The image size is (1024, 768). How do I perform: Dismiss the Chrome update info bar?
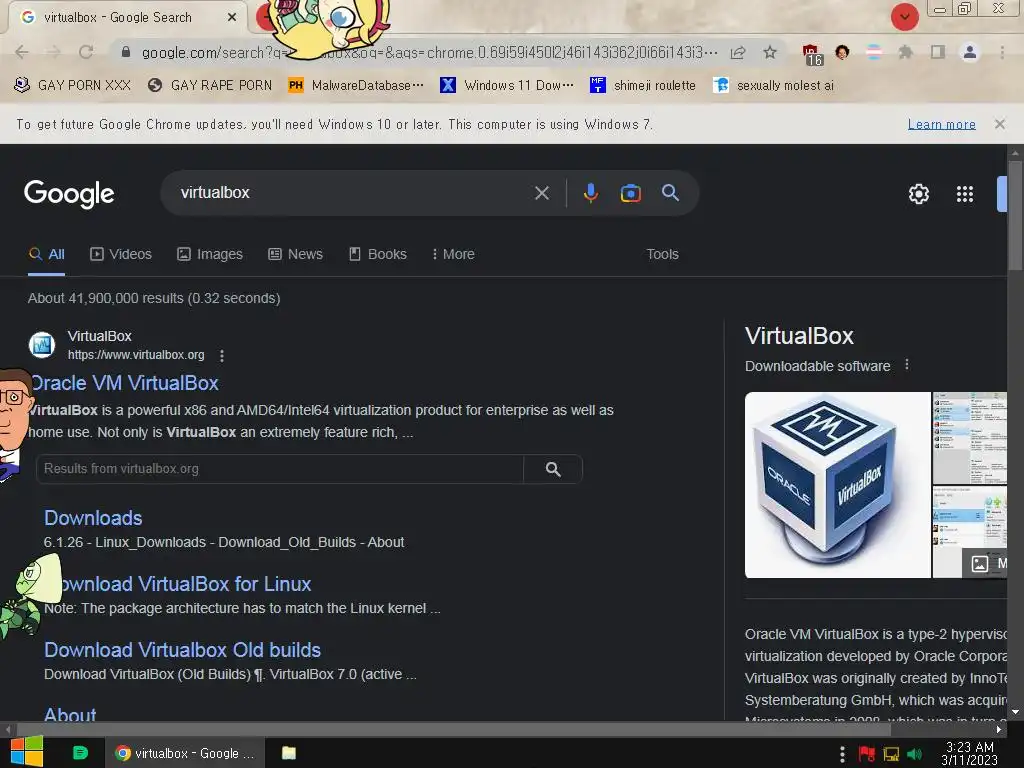click(x=999, y=124)
